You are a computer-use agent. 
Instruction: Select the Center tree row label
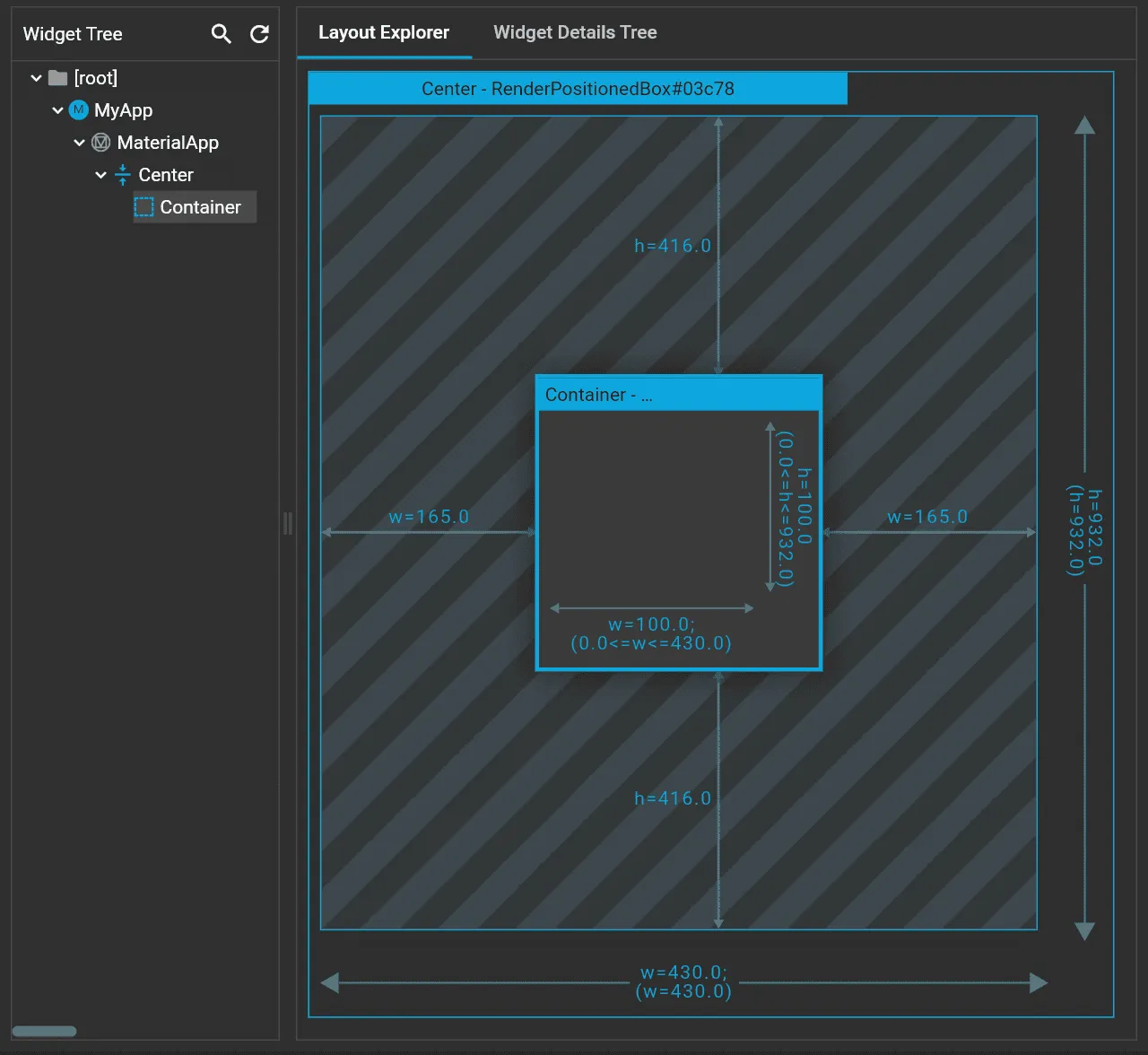(x=166, y=175)
